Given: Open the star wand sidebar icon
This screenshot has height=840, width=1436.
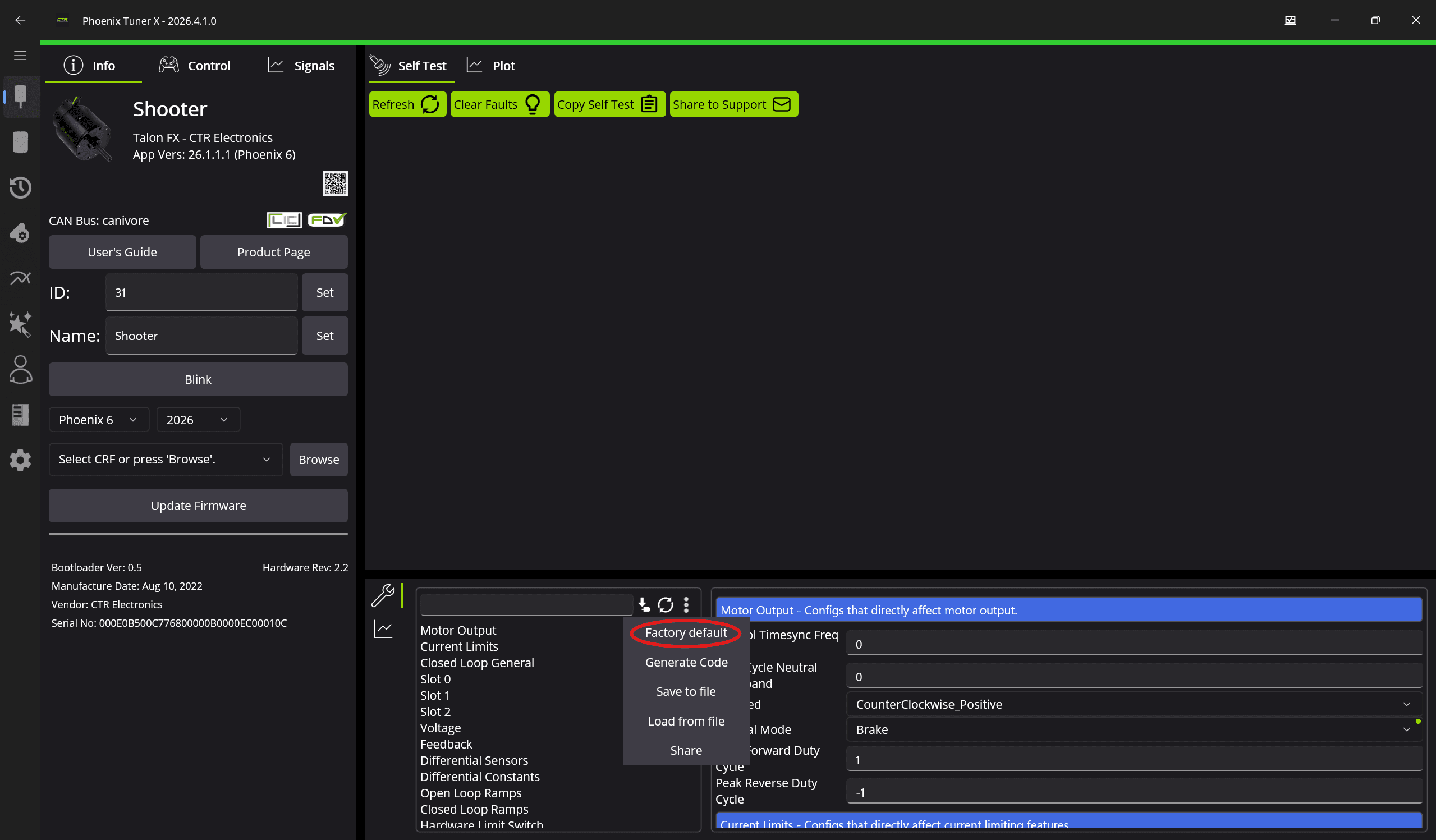Looking at the screenshot, I should click(21, 324).
